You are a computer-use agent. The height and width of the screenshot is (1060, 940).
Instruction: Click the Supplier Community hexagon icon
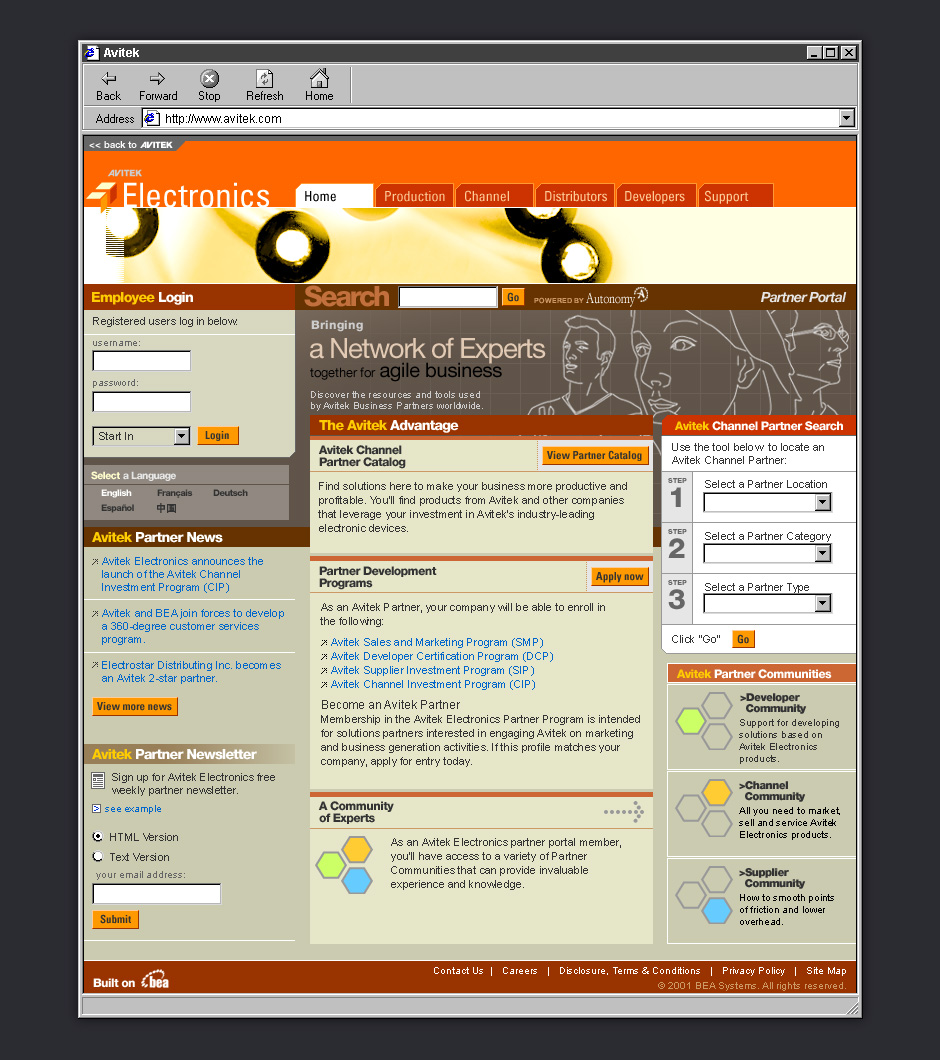pos(705,895)
